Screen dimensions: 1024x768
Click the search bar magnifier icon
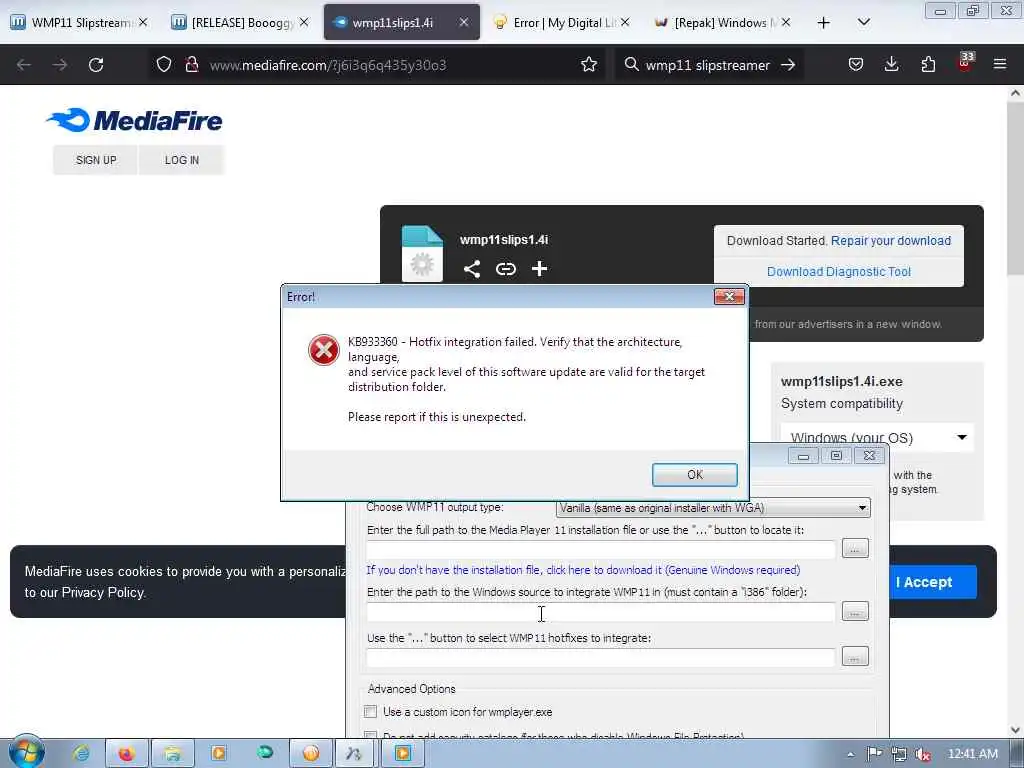[x=631, y=65]
